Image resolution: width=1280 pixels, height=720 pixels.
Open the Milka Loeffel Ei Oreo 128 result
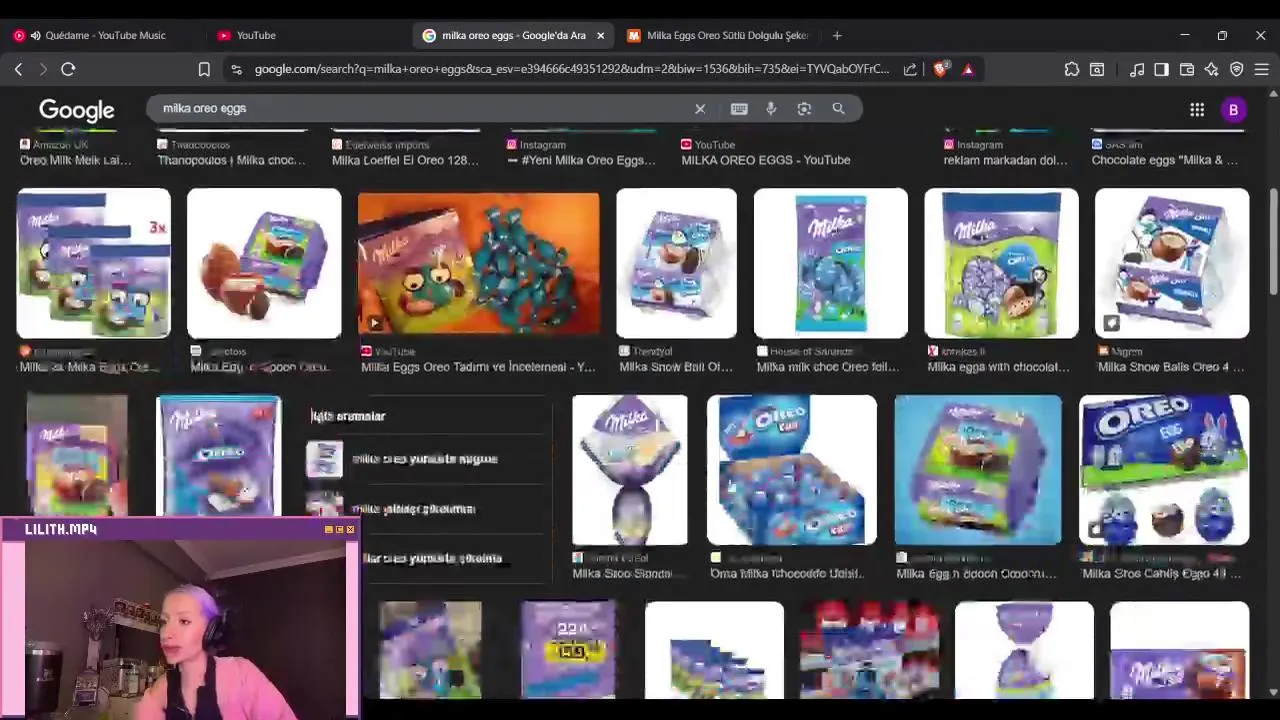[405, 160]
